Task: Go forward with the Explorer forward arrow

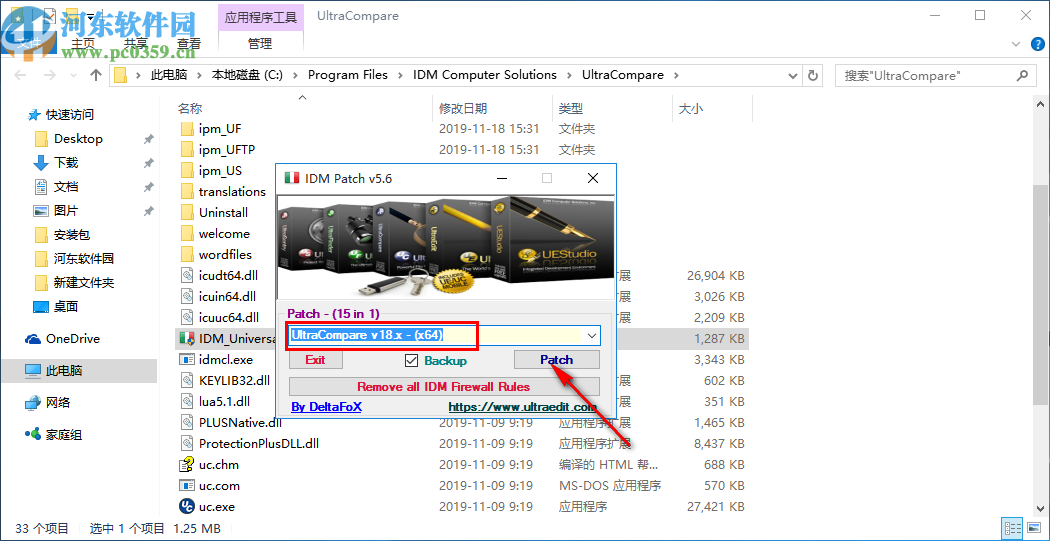Action: coord(49,75)
